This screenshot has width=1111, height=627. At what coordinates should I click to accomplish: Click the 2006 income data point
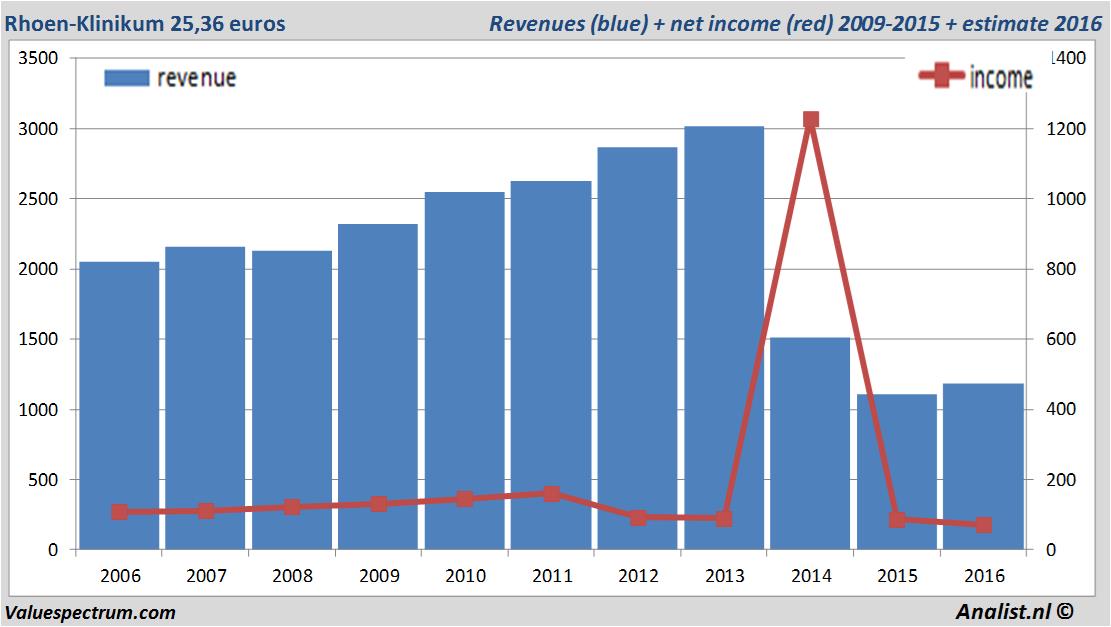tap(119, 512)
